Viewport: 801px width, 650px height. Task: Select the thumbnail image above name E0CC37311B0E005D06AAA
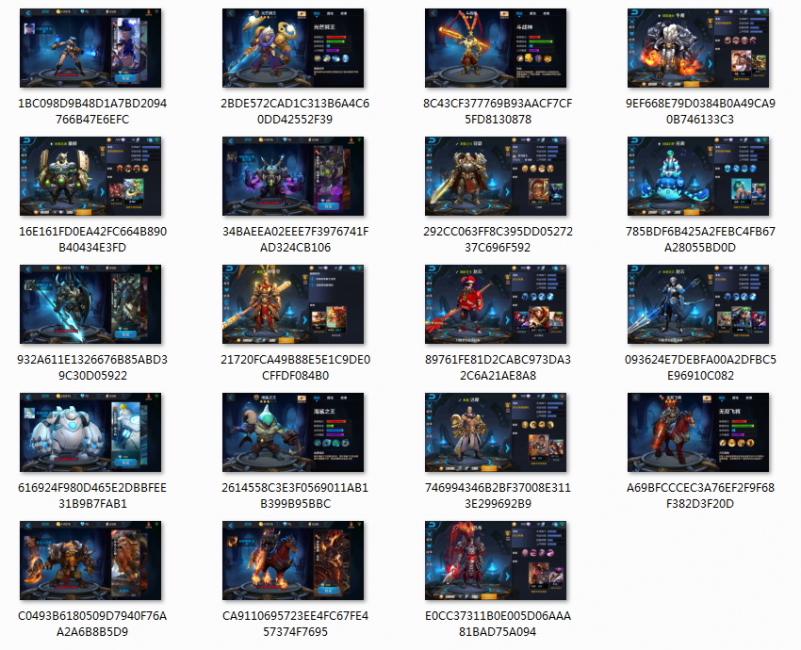coord(496,561)
